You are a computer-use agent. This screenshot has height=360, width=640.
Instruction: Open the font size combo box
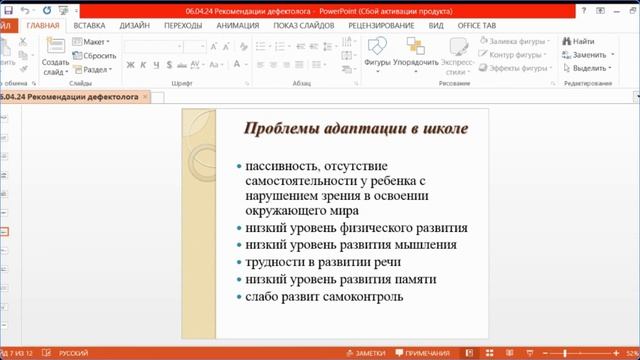[x=195, y=47]
